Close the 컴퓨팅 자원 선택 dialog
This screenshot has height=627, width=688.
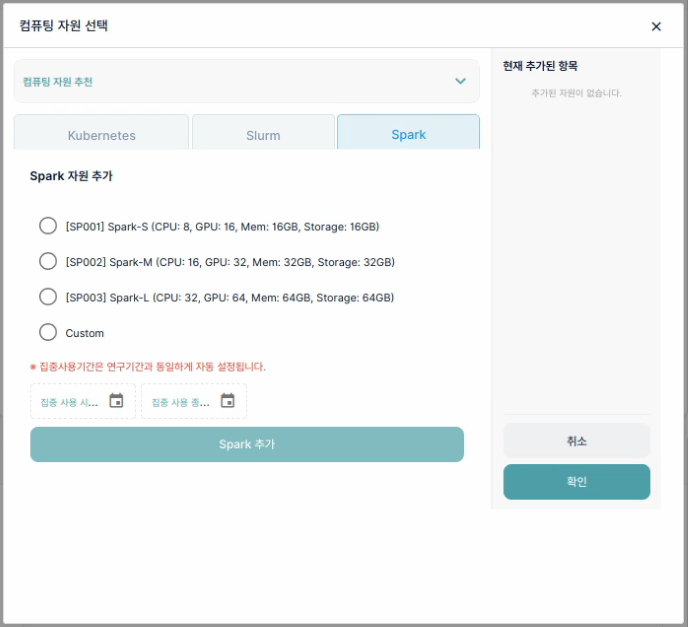(x=656, y=27)
